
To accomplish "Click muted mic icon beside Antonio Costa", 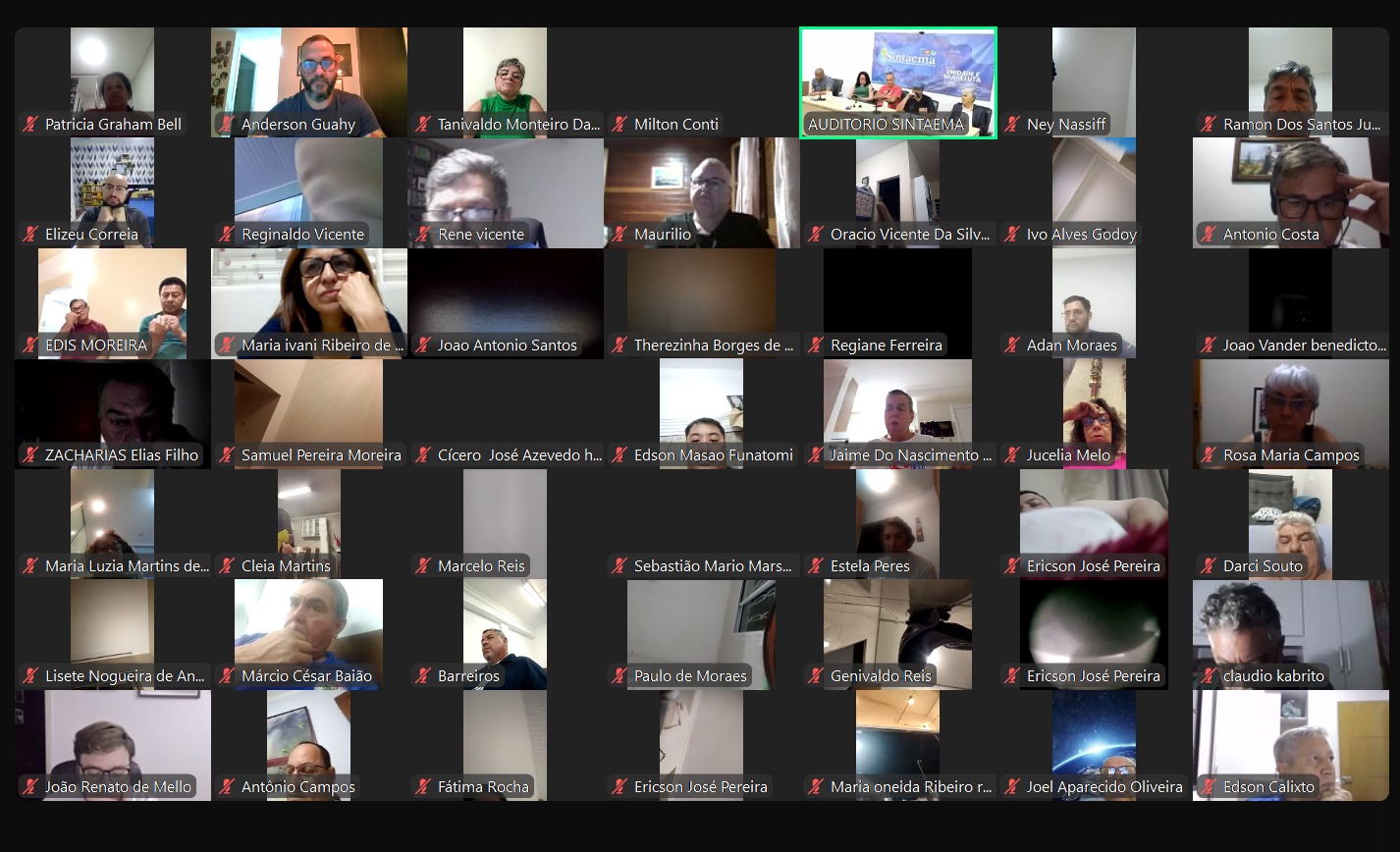I will tap(1210, 235).
